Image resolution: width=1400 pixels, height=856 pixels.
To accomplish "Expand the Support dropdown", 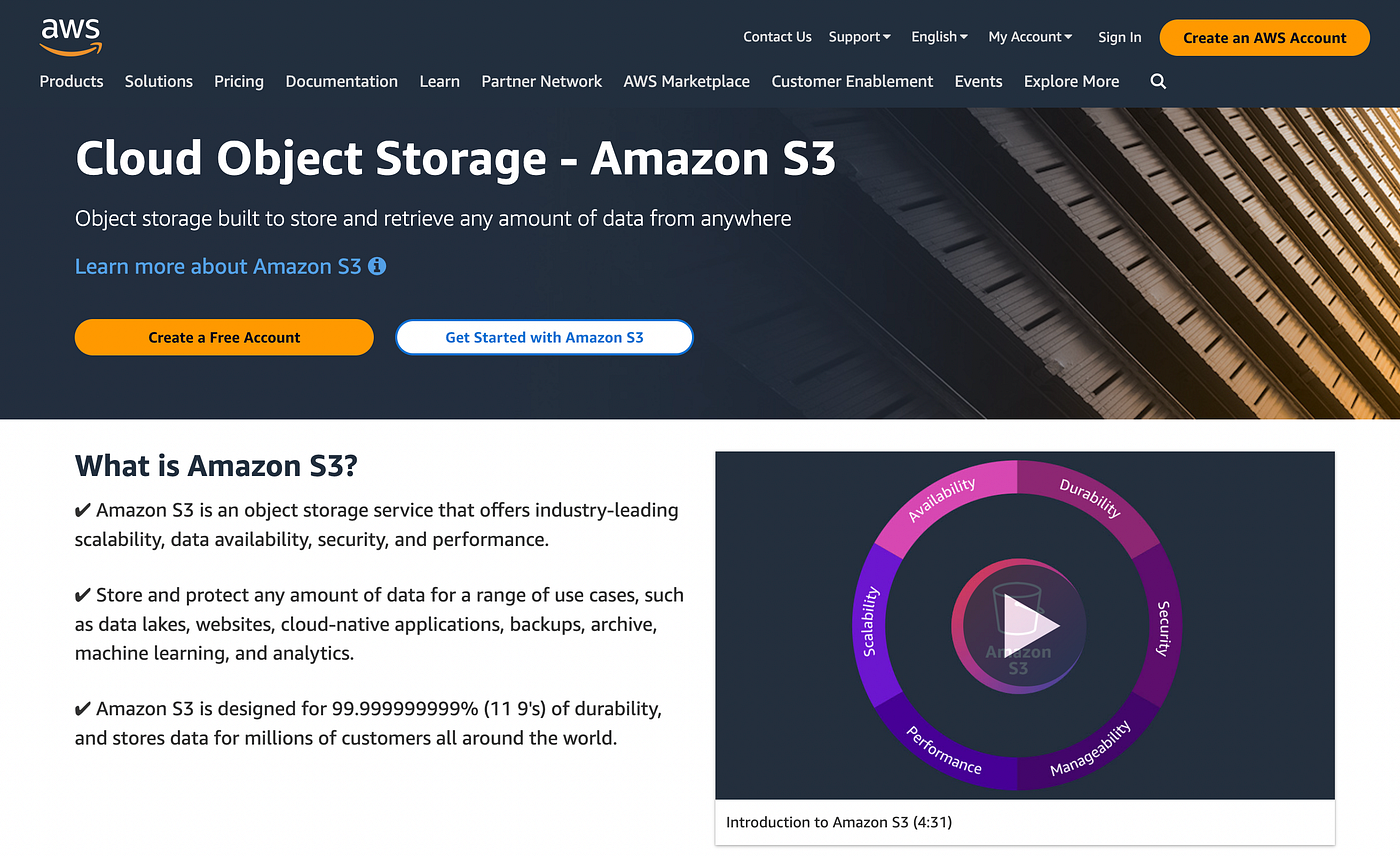I will point(860,37).
